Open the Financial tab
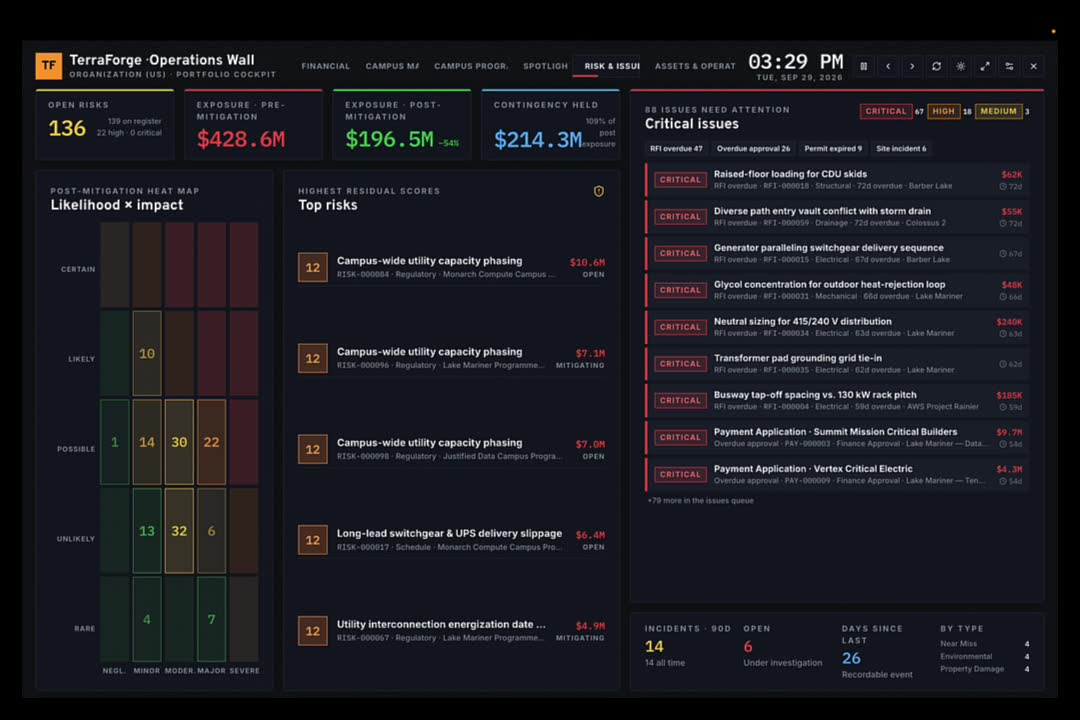The width and height of the screenshot is (1080, 720). (x=325, y=66)
